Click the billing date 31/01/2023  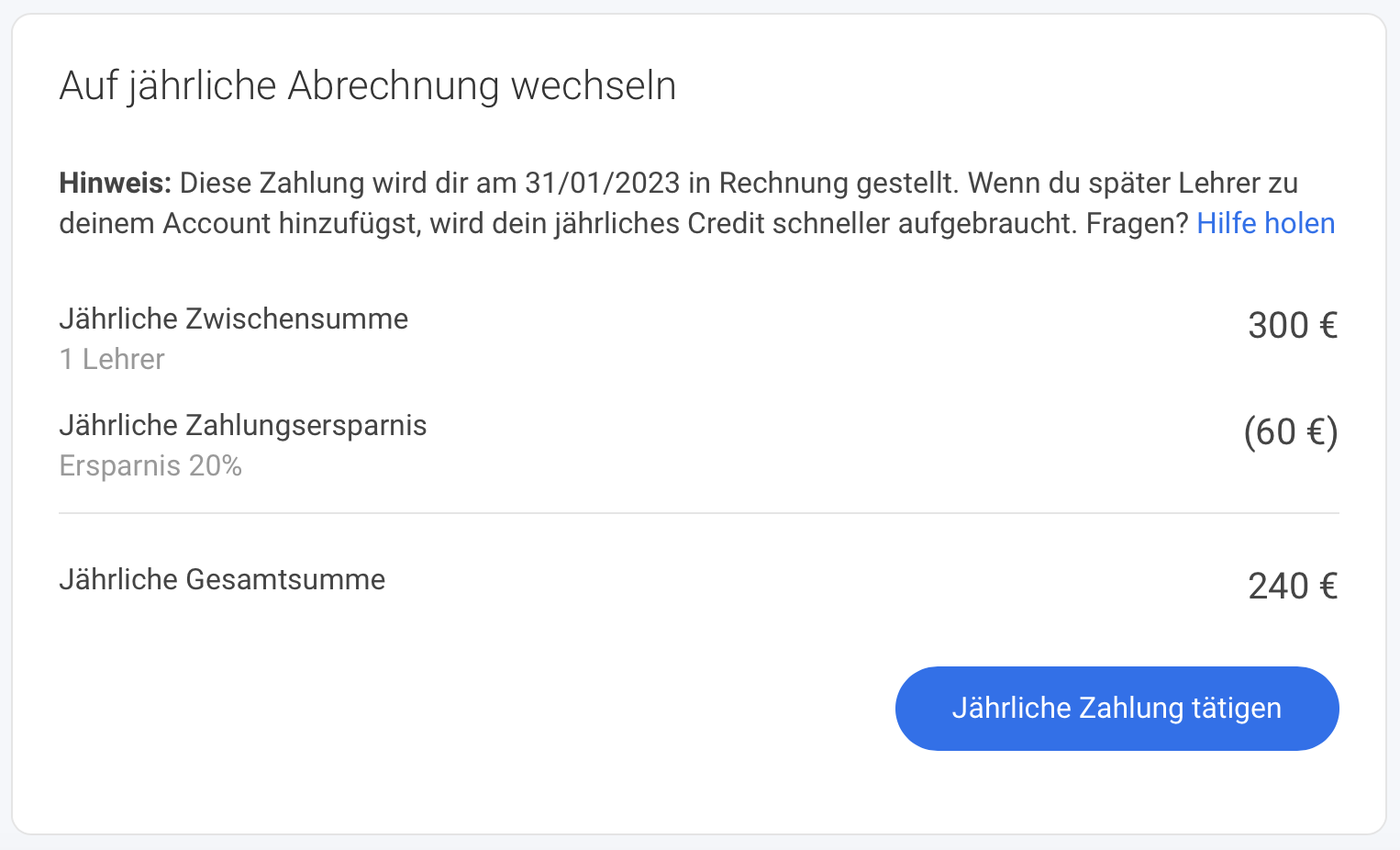602,183
